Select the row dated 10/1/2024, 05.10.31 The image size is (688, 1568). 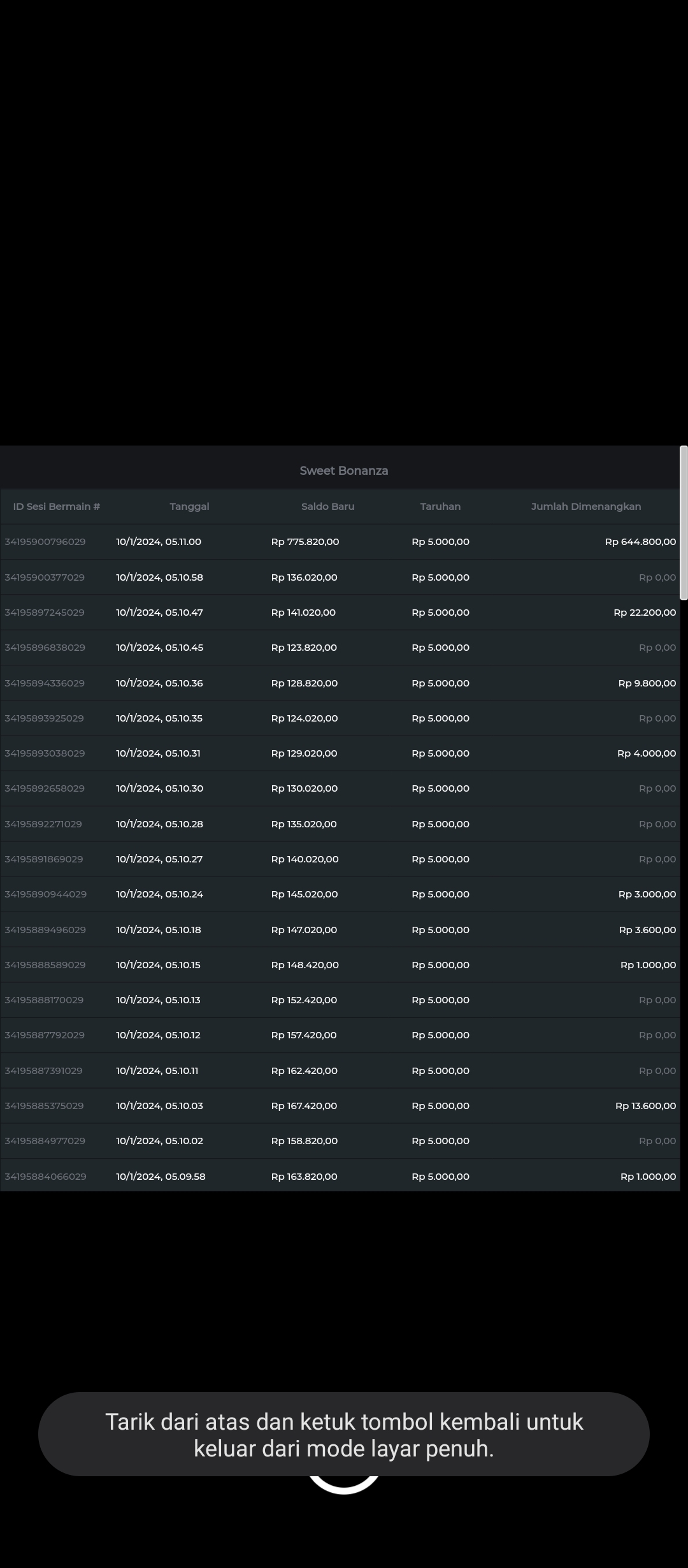[158, 753]
